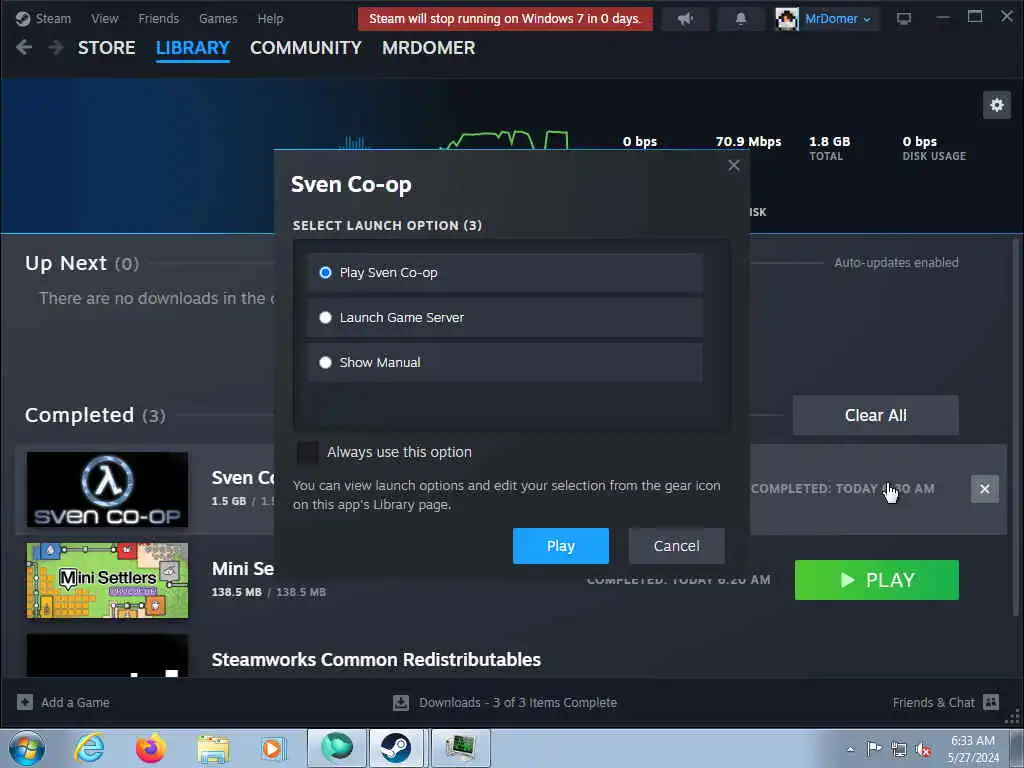Open the Steamworks Common Redistributables thumbnail

pos(107,655)
